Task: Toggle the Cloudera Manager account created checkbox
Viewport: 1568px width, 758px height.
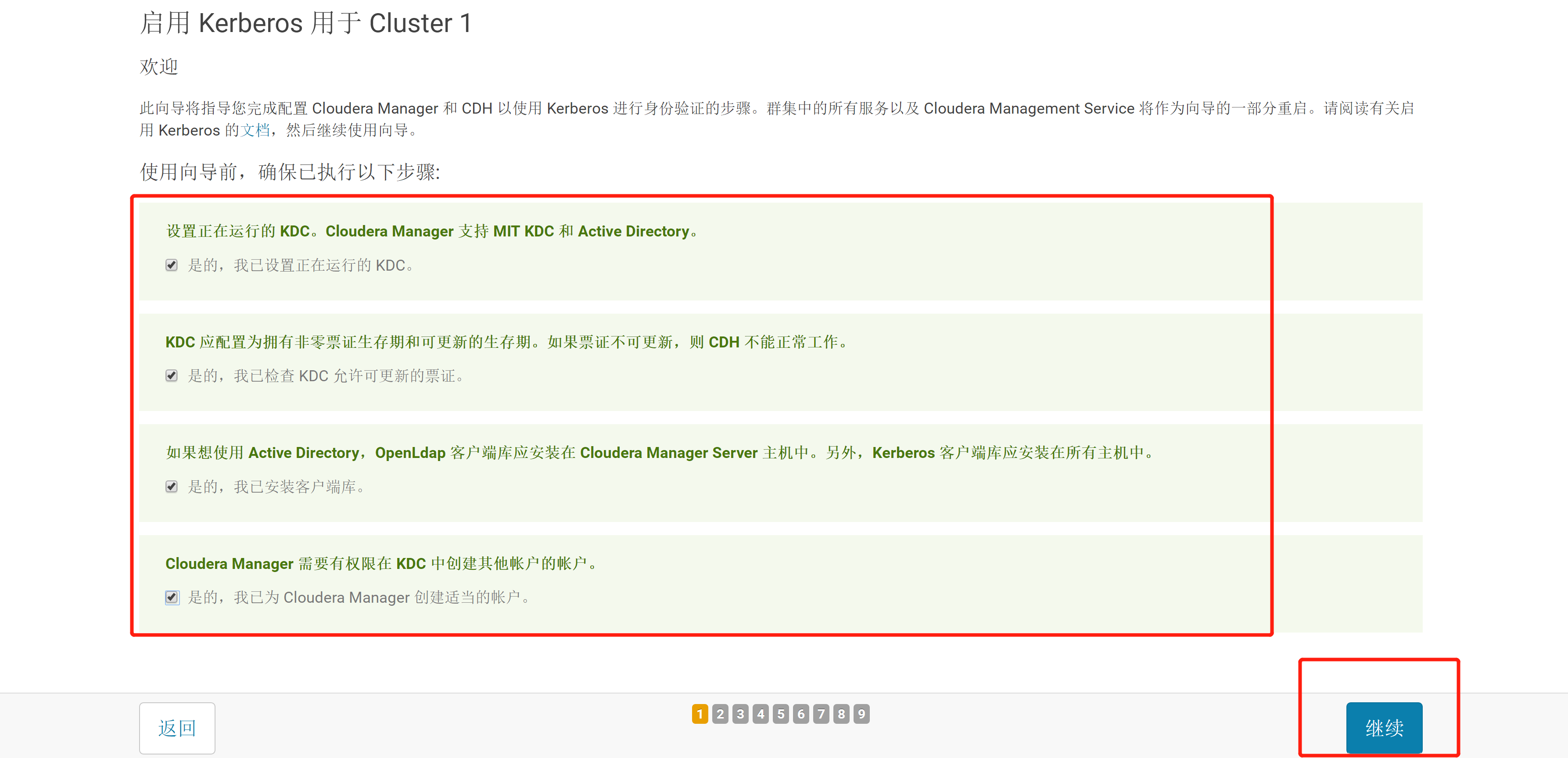Action: point(172,597)
